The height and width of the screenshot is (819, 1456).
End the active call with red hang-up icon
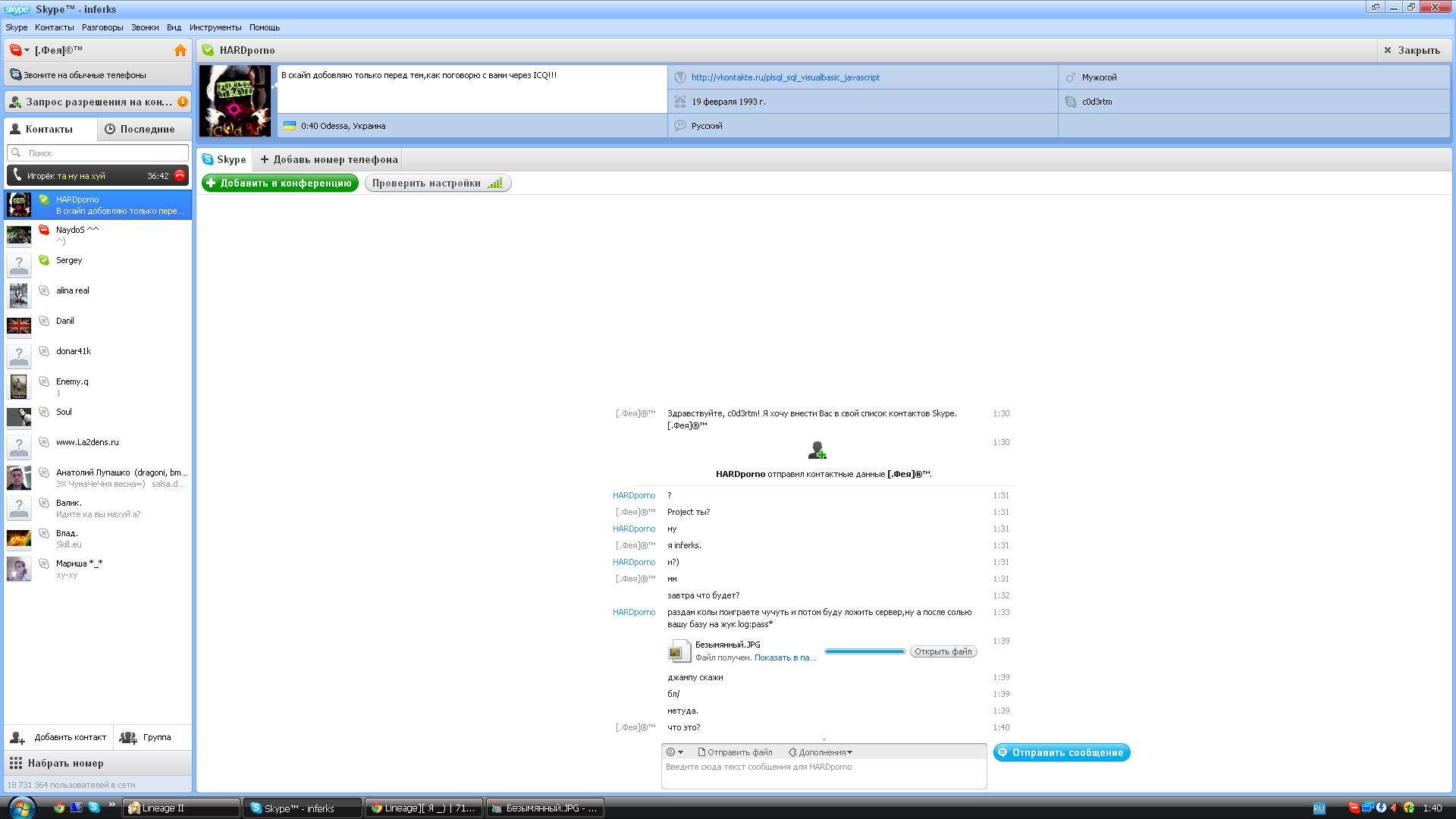tap(180, 176)
